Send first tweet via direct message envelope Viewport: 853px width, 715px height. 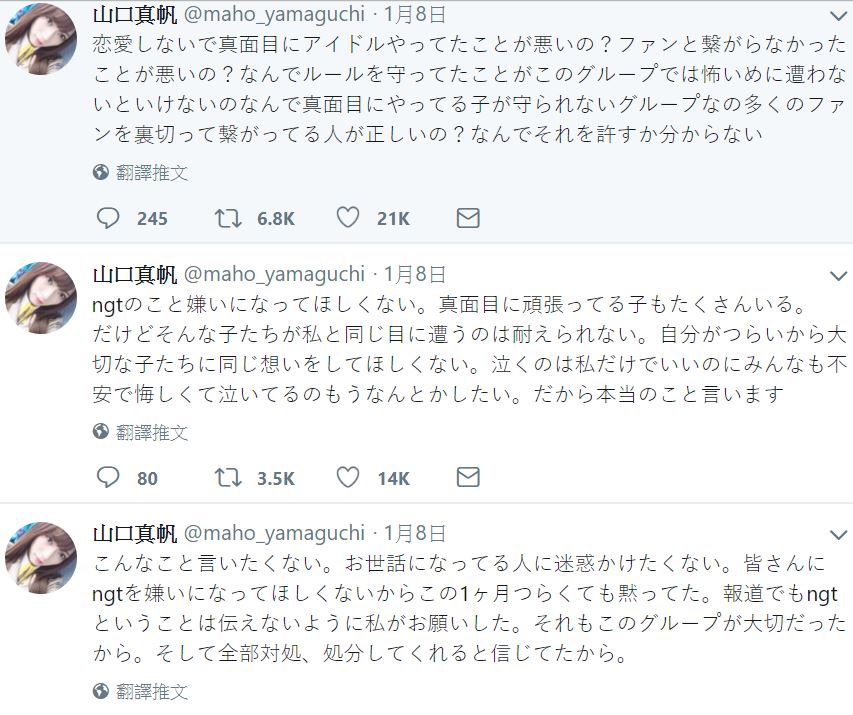468,218
